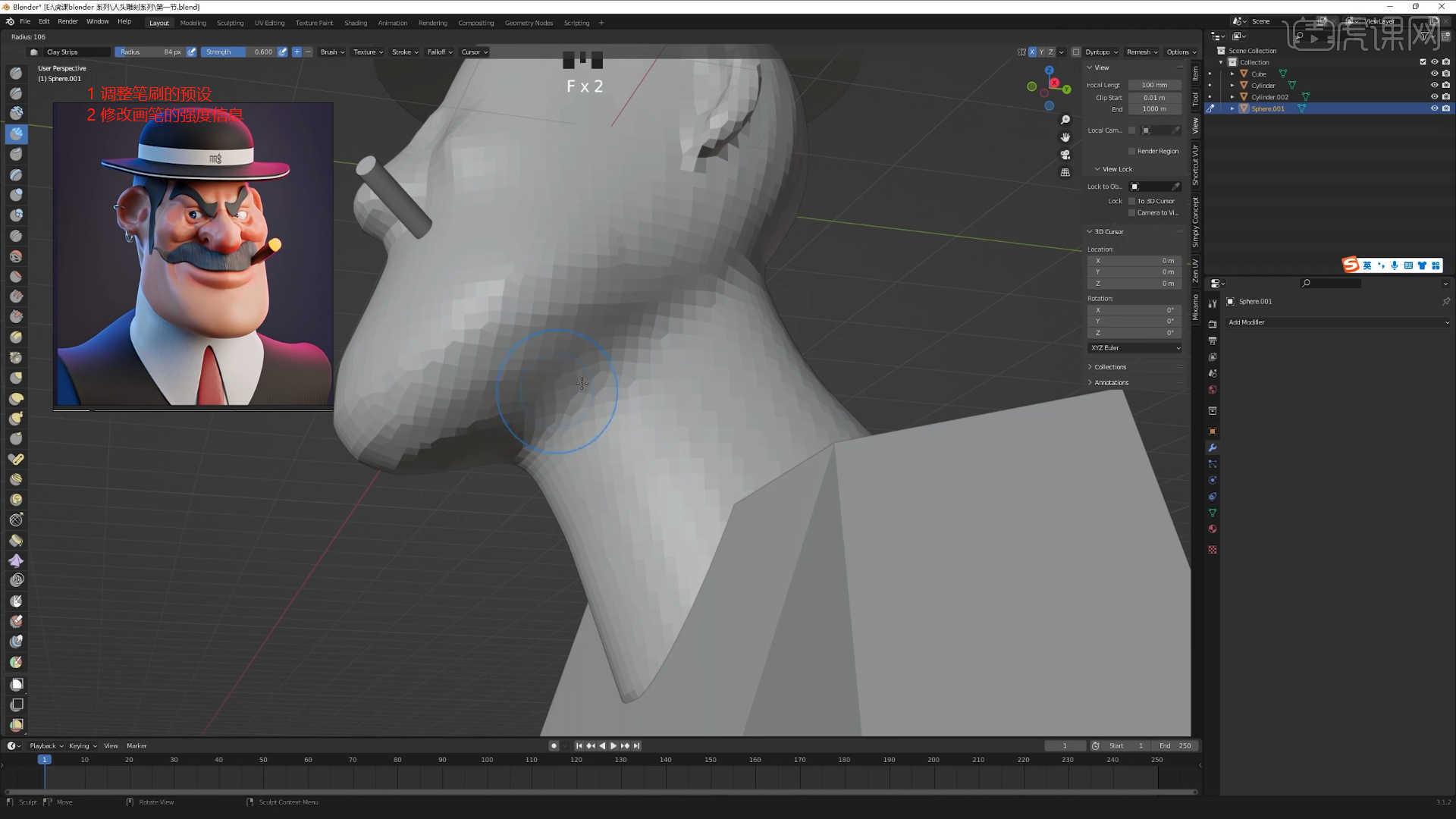Toggle the Collection exclusion checkbox
Screen dimensions: 1456x819
click(x=1423, y=62)
